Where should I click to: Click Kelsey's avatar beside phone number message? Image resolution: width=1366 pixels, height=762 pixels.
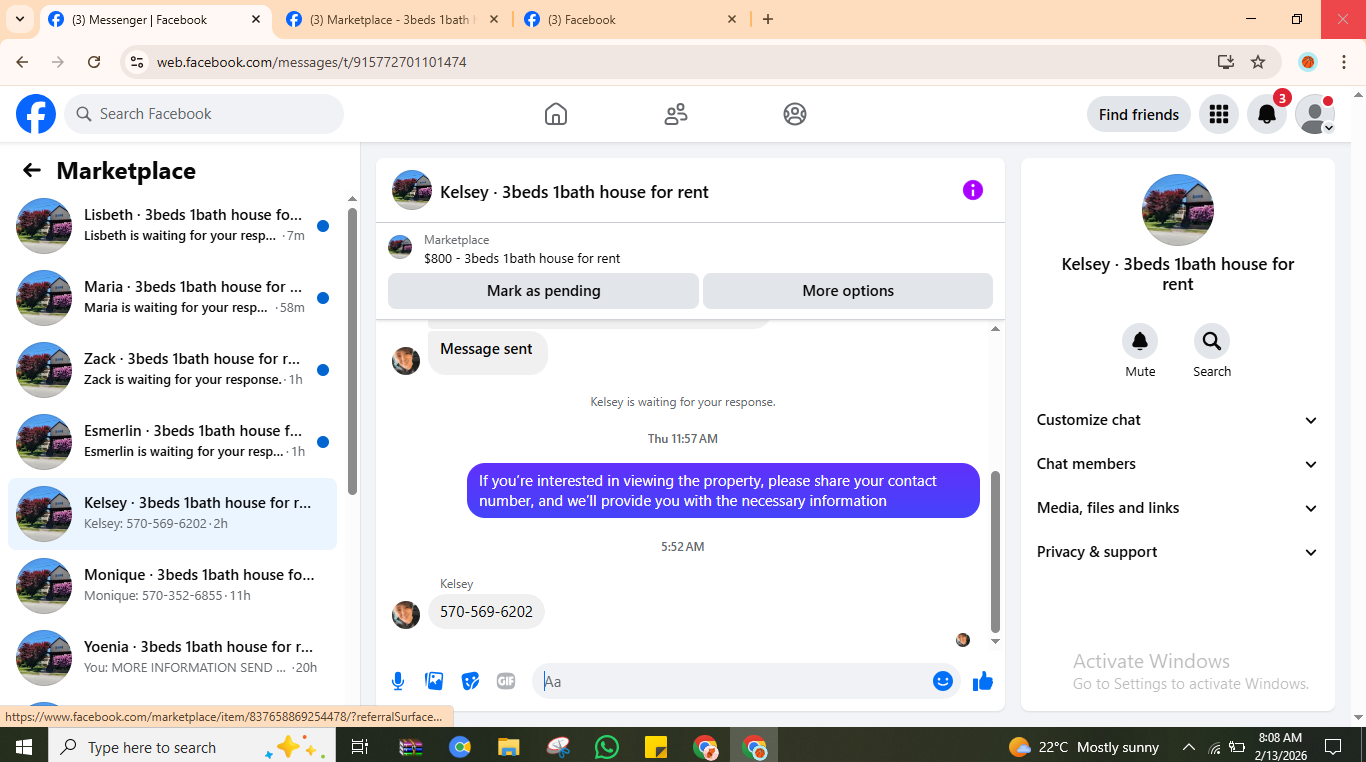406,615
